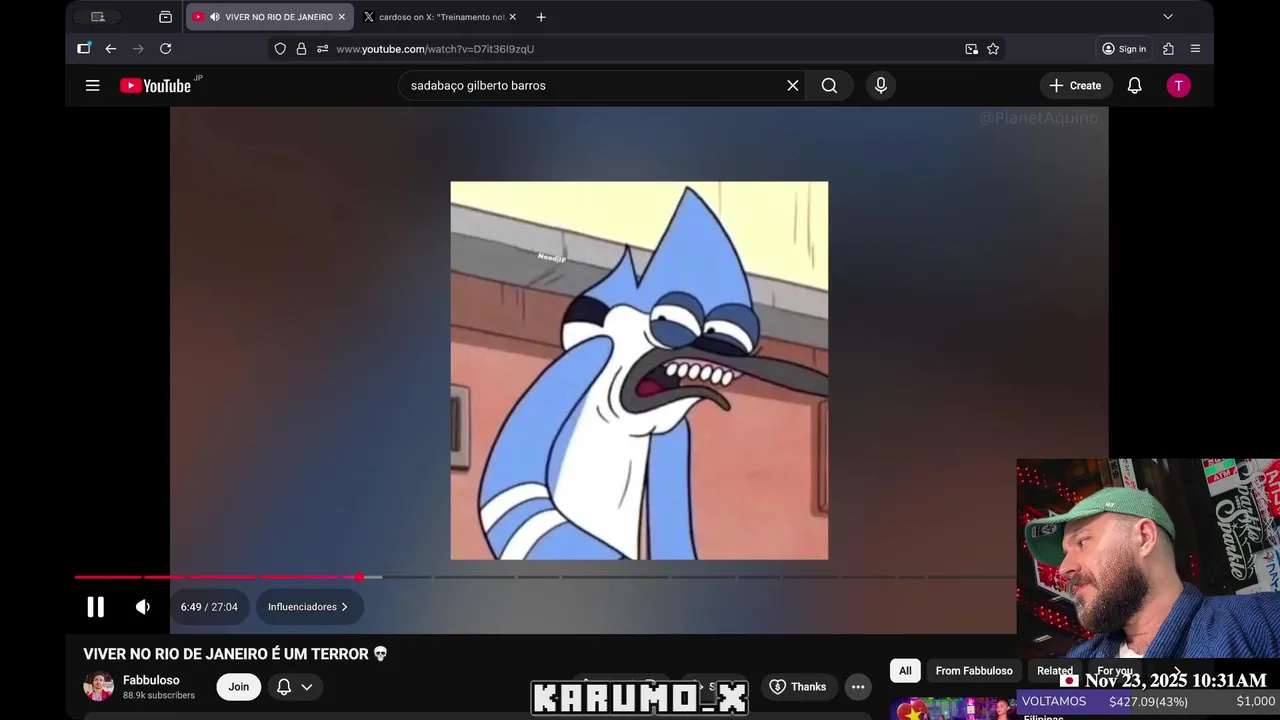Click the video title text
The width and height of the screenshot is (1280, 720).
[x=235, y=654]
